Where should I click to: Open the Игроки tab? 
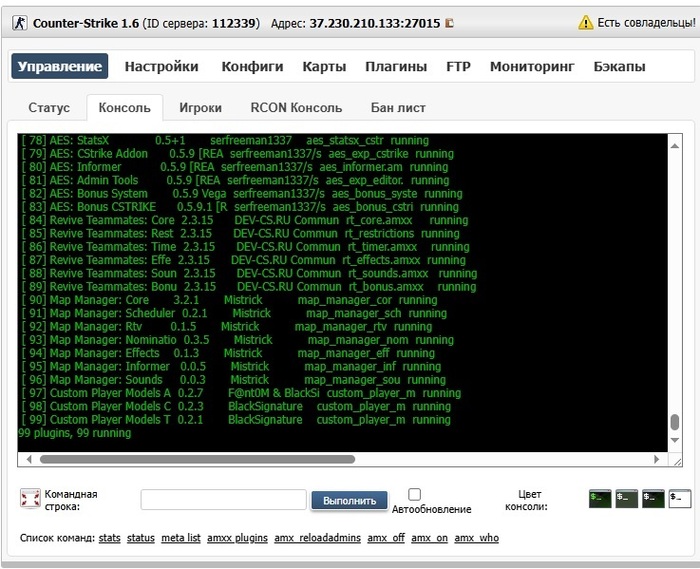coord(200,107)
